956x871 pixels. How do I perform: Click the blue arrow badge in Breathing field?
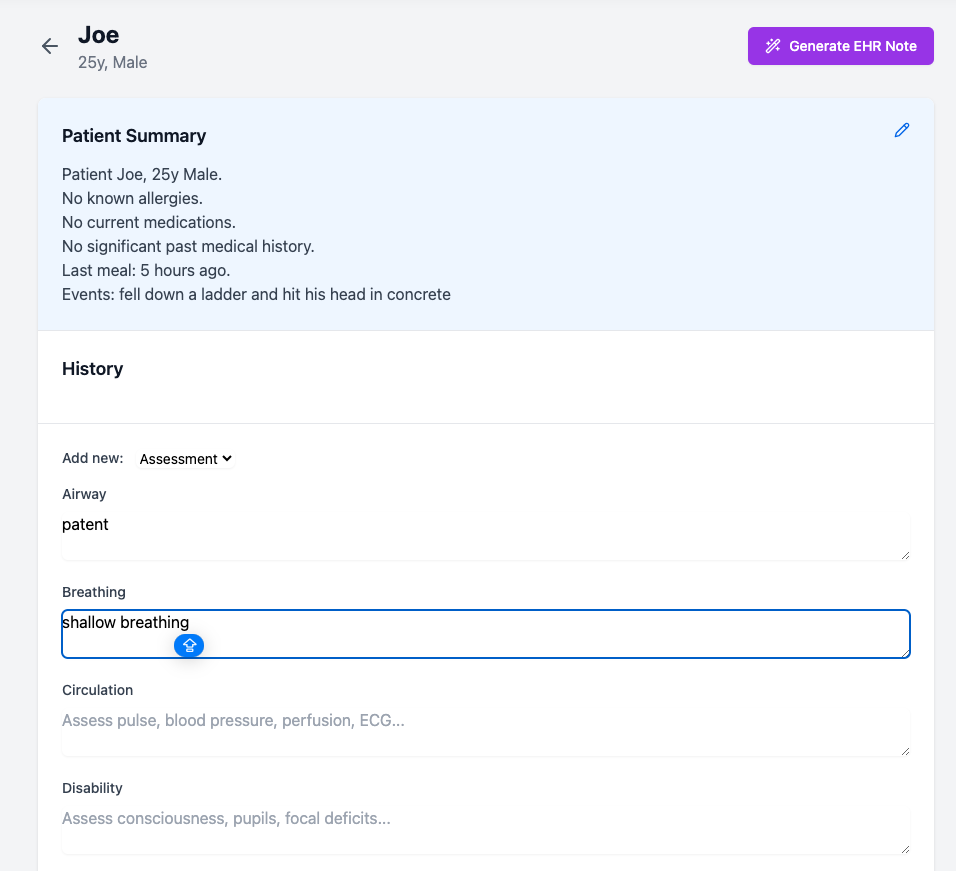point(189,646)
